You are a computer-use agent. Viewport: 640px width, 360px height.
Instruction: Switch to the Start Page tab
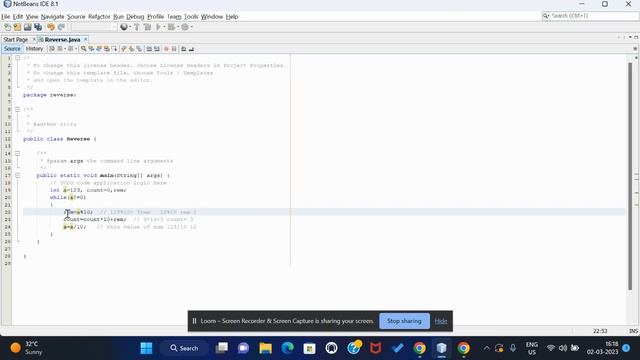tap(16, 40)
